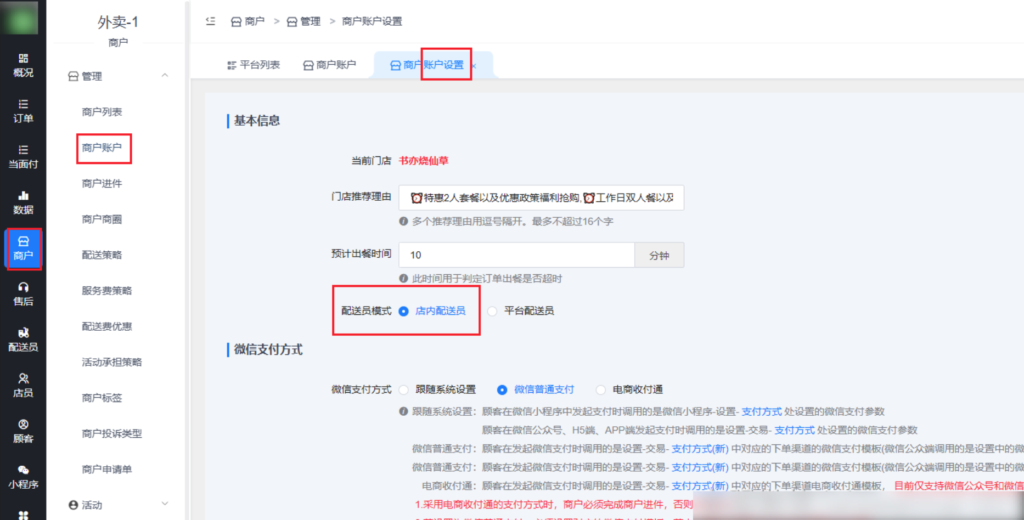Select 跟随系统设置 WeChat payment option

click(x=404, y=389)
